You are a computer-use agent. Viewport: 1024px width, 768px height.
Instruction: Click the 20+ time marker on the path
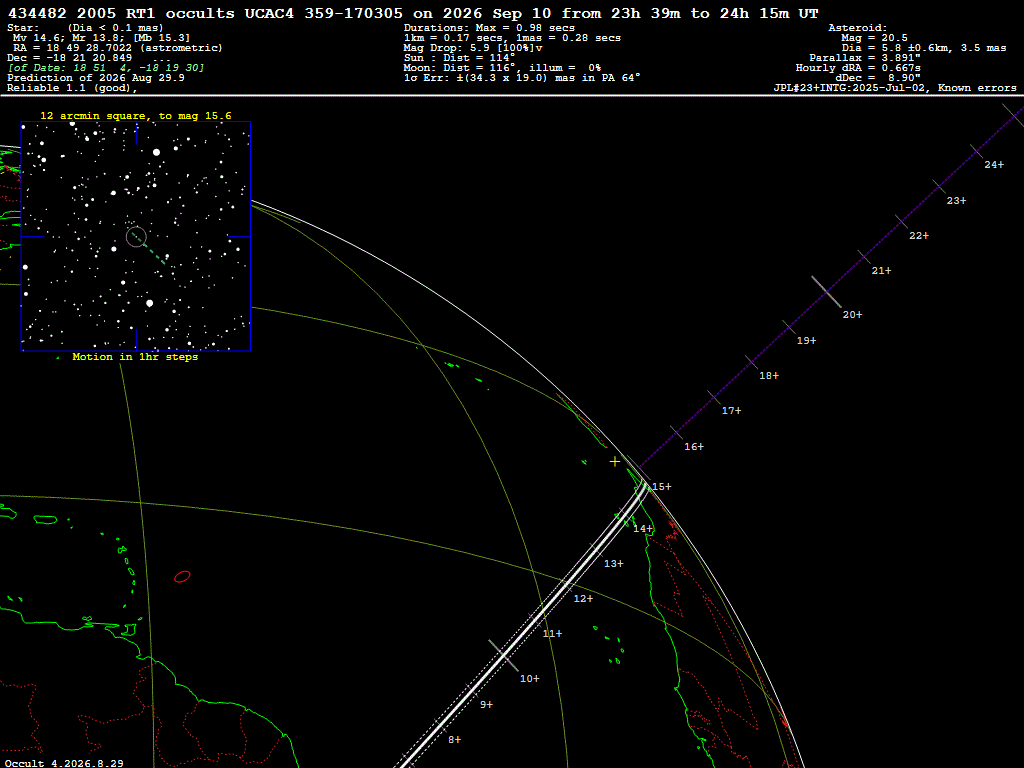pyautogui.click(x=852, y=315)
